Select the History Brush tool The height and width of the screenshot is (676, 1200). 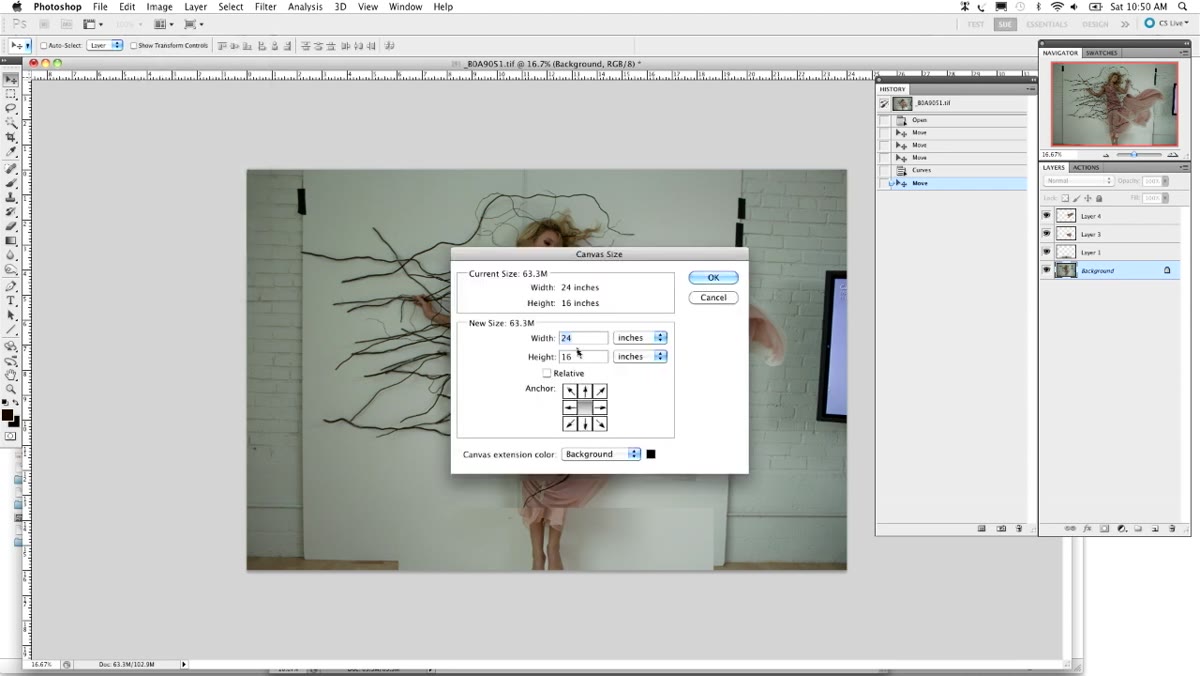click(11, 212)
